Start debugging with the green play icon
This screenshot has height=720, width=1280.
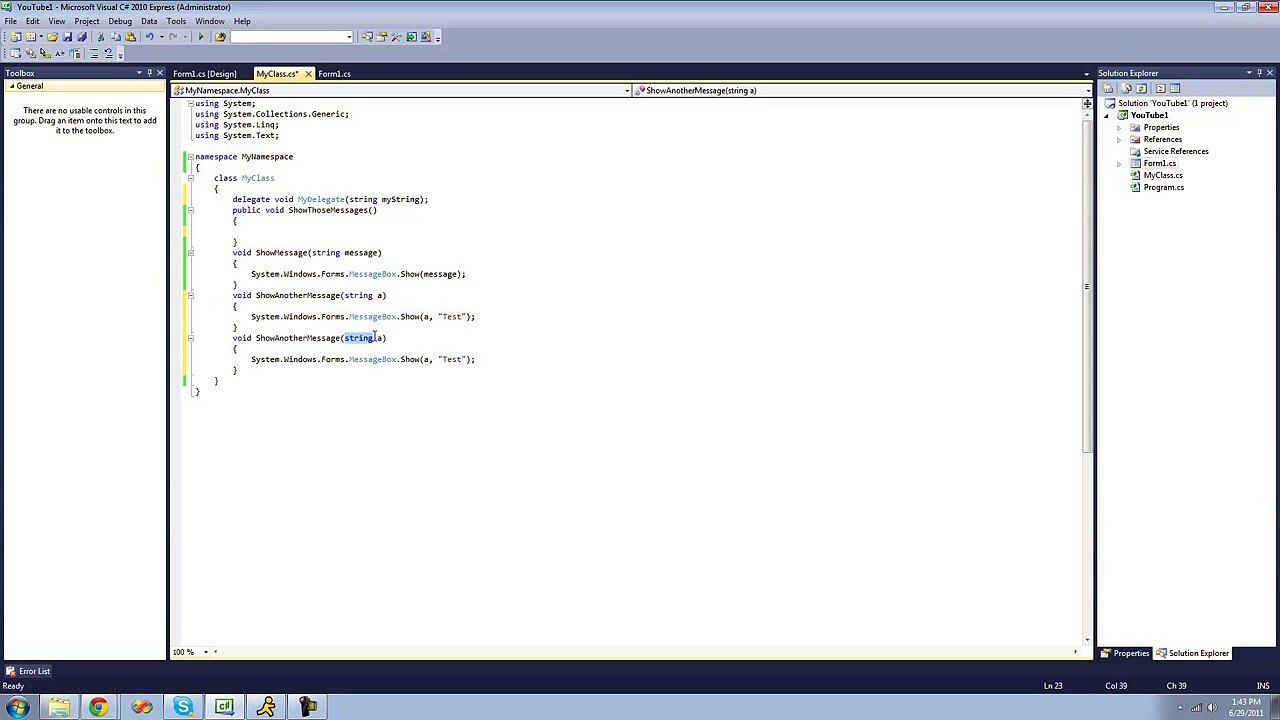(x=201, y=37)
